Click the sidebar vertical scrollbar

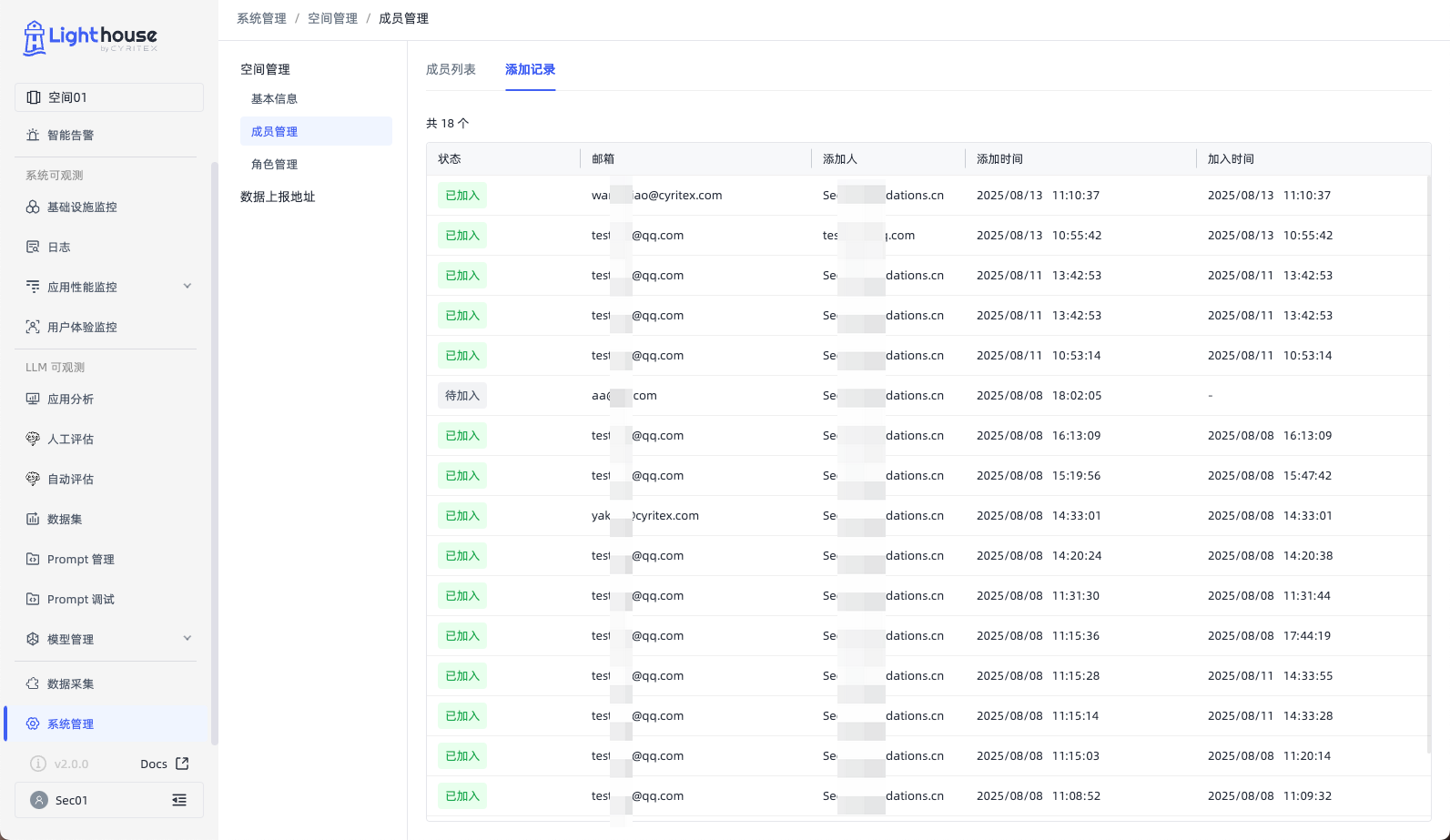(215, 453)
